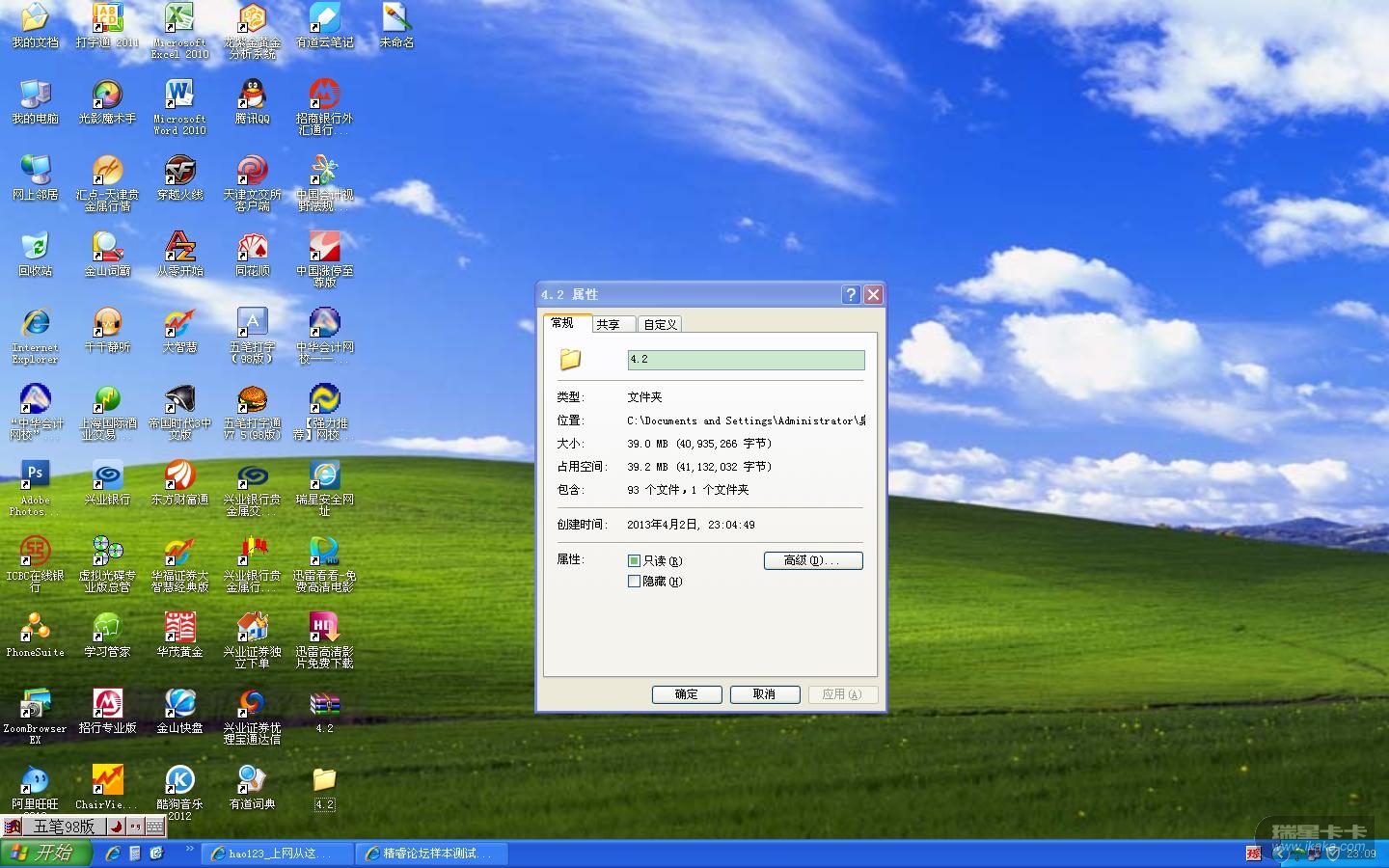The image size is (1389, 868).
Task: Select the 4.2 WinRAR archive icon
Action: coord(324,704)
